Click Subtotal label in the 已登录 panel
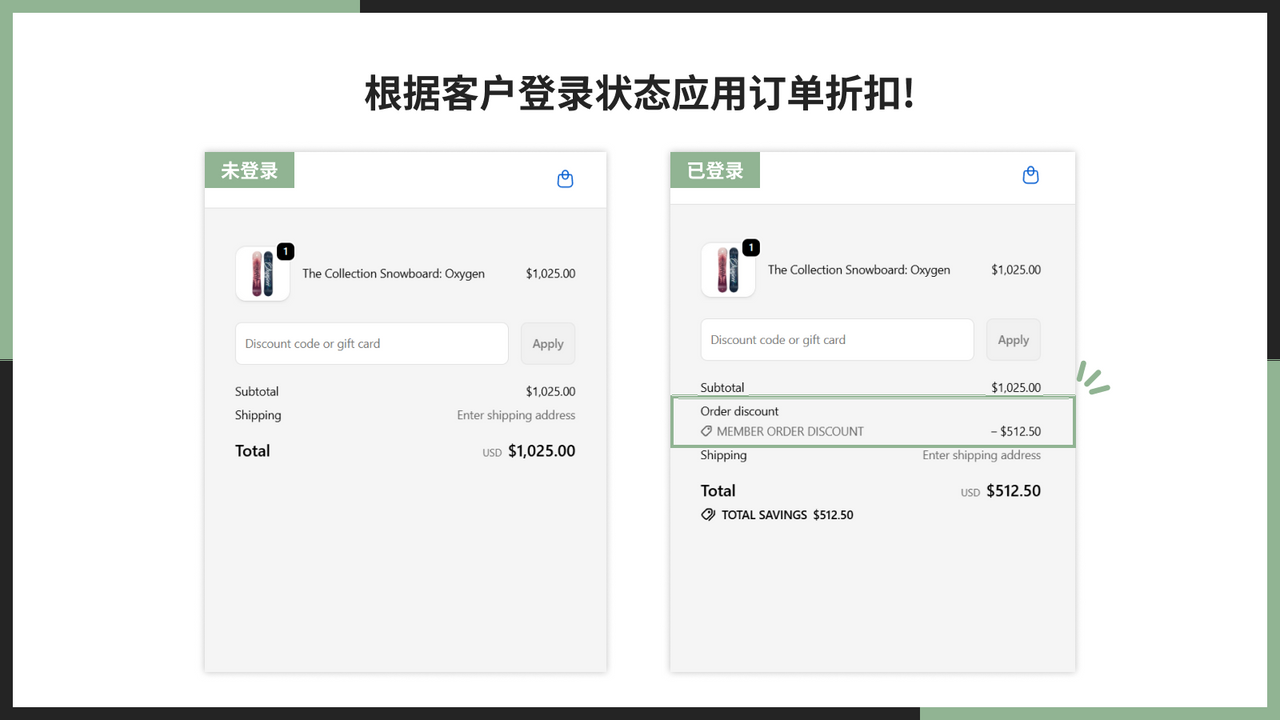The image size is (1280, 720). coord(722,388)
